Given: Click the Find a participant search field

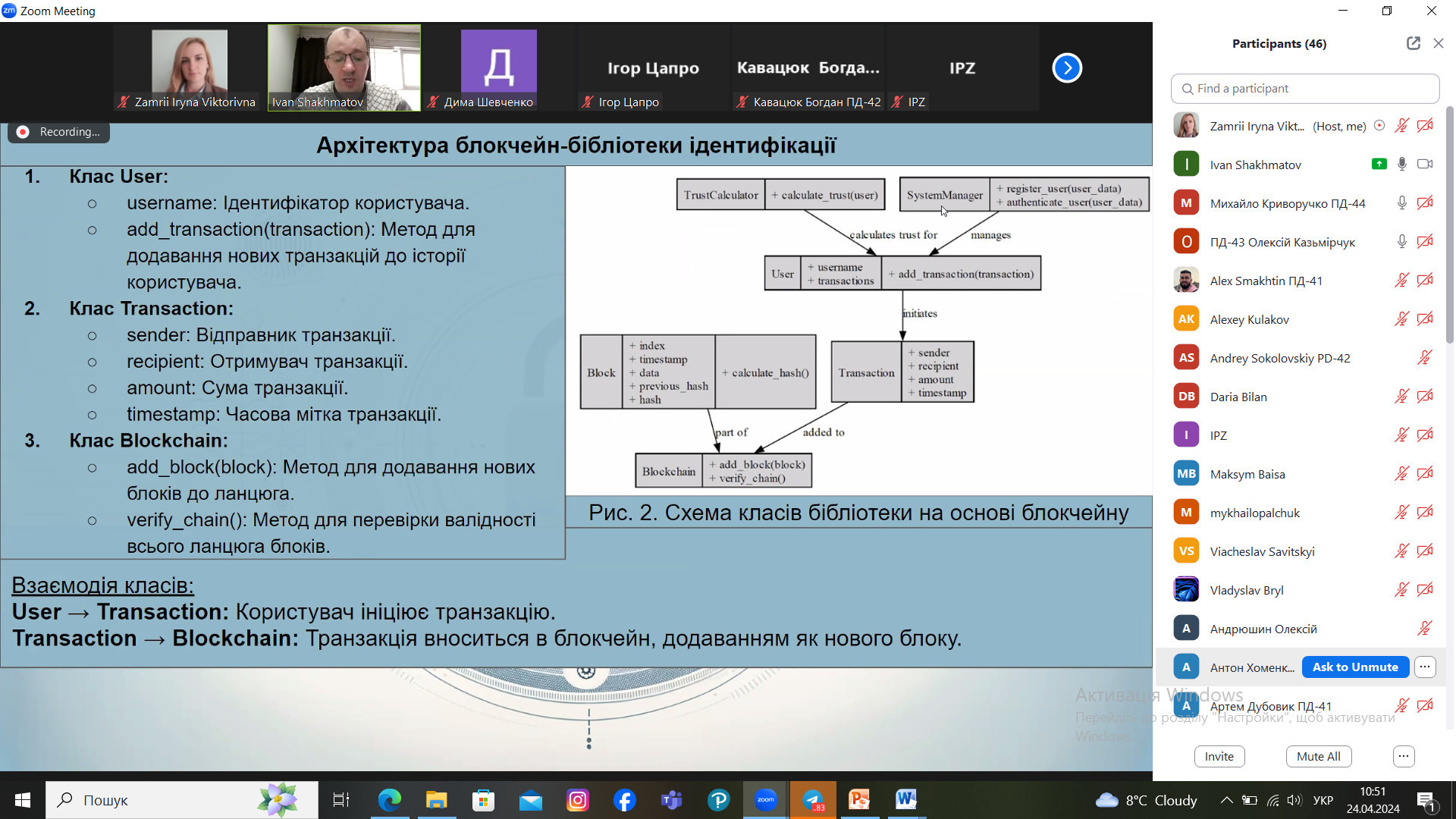Looking at the screenshot, I should point(1305,89).
